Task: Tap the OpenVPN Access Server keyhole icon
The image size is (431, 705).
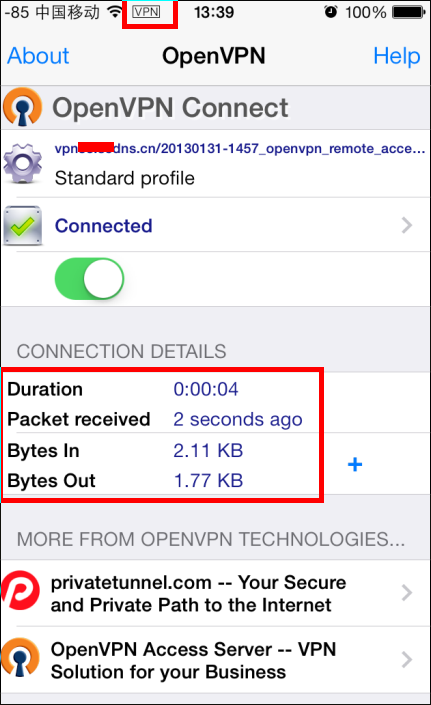Action: point(21,658)
